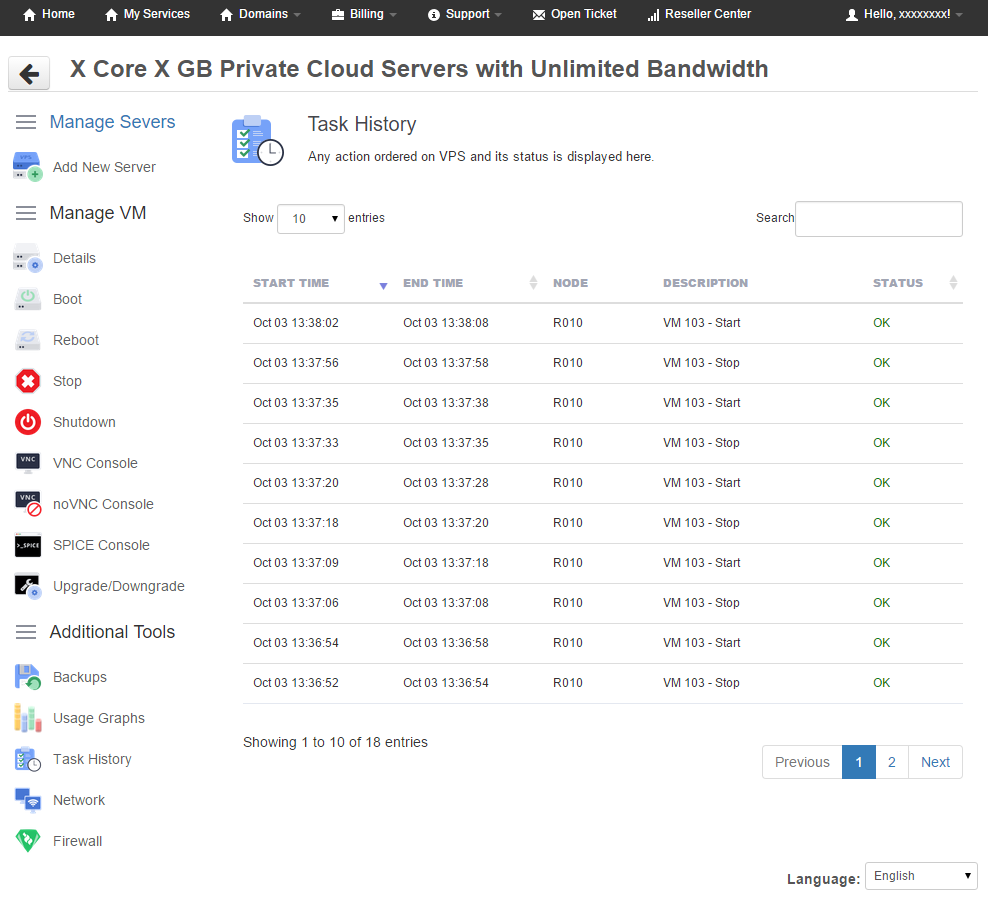Click the Add New Server icon

click(28, 167)
